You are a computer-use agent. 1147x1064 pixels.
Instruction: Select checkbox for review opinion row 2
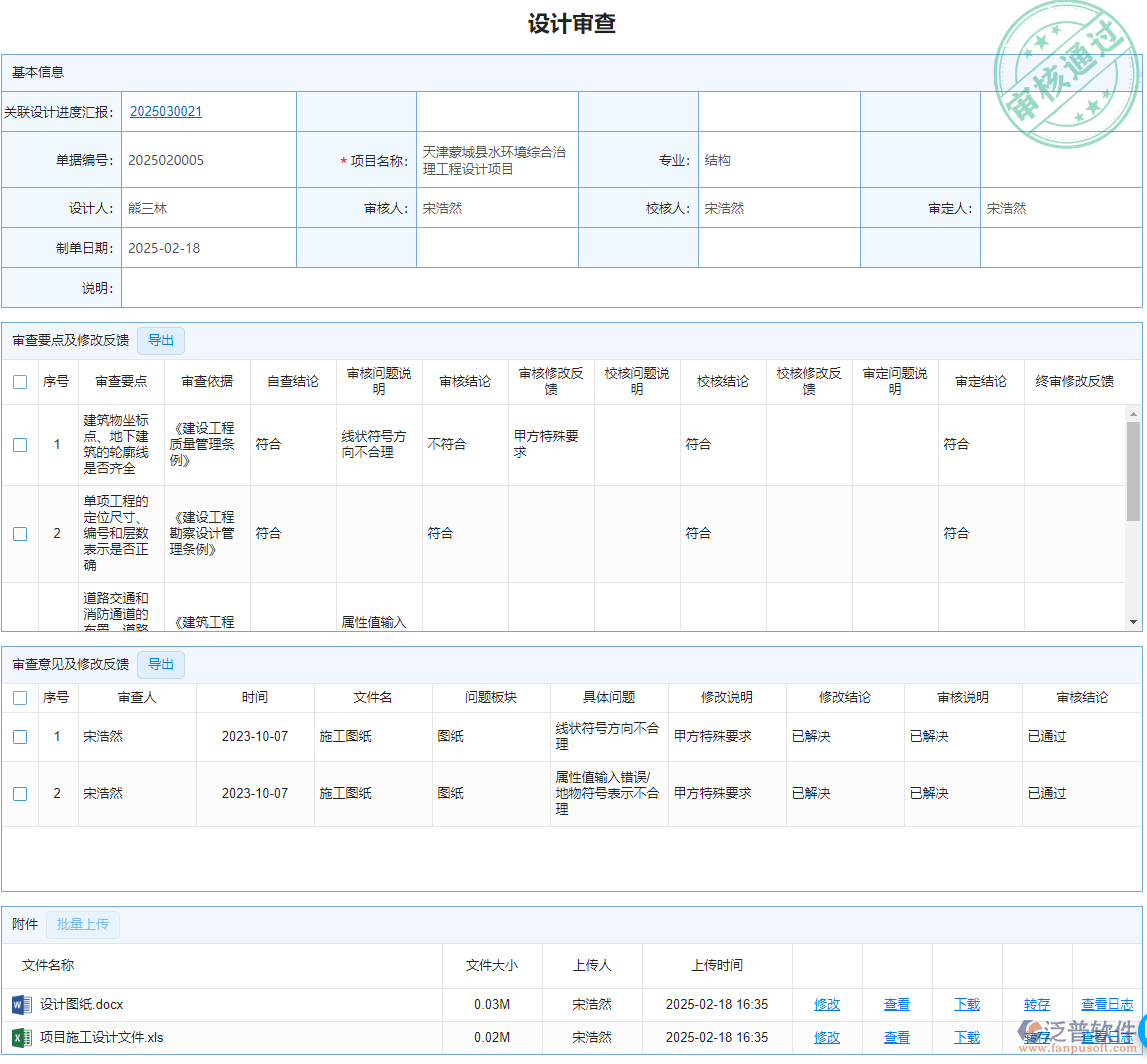point(20,794)
